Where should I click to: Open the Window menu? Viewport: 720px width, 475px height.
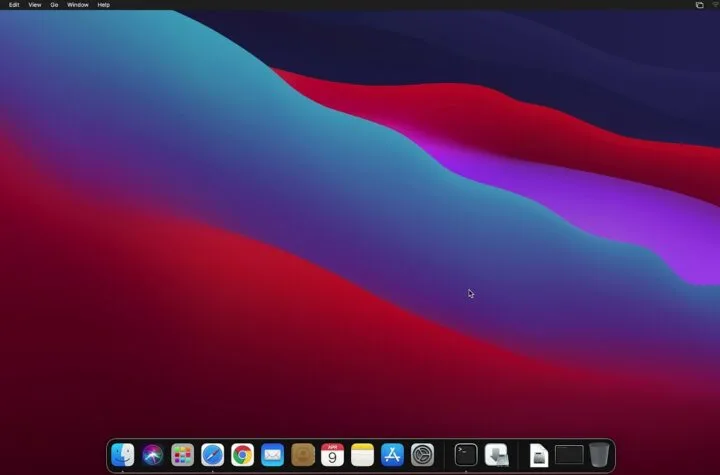tap(78, 5)
